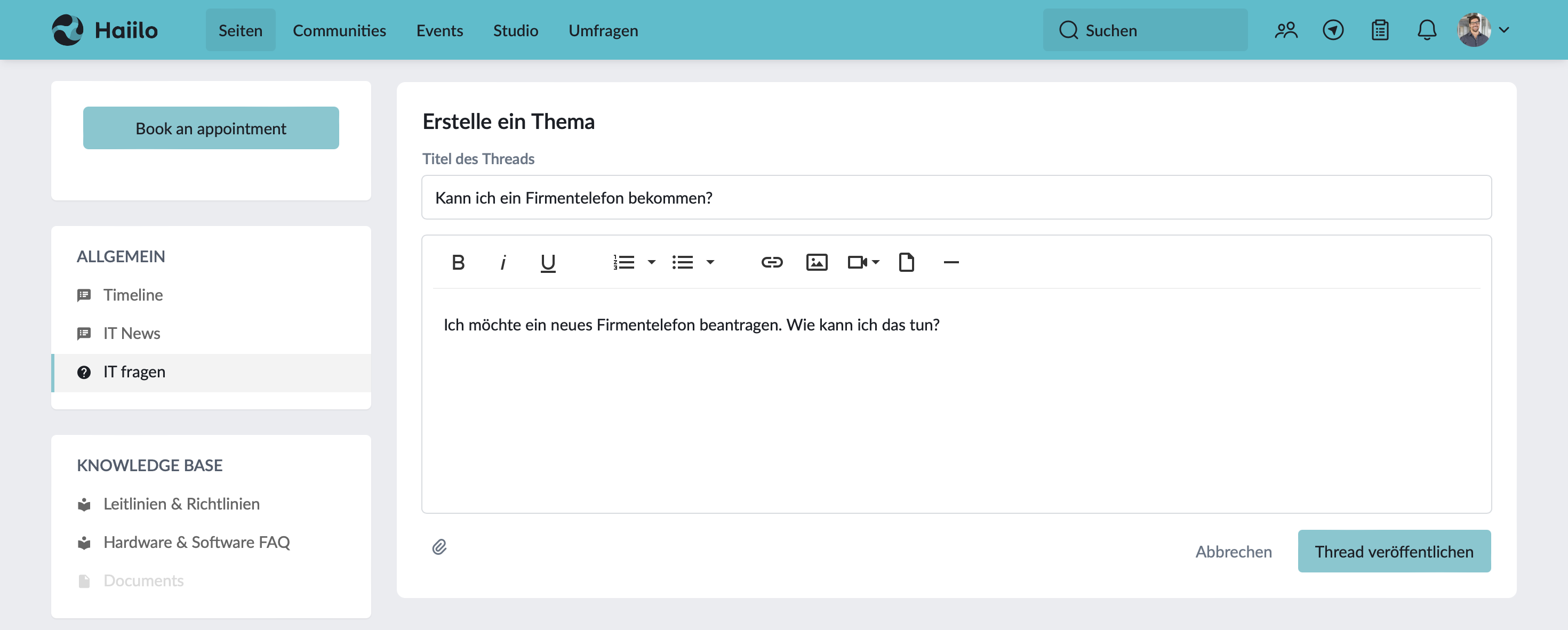Open Timeline in sidebar

pyautogui.click(x=211, y=295)
